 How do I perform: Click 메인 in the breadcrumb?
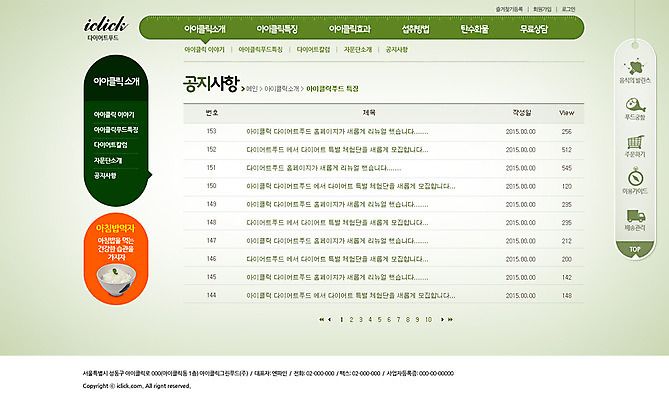[x=252, y=89]
